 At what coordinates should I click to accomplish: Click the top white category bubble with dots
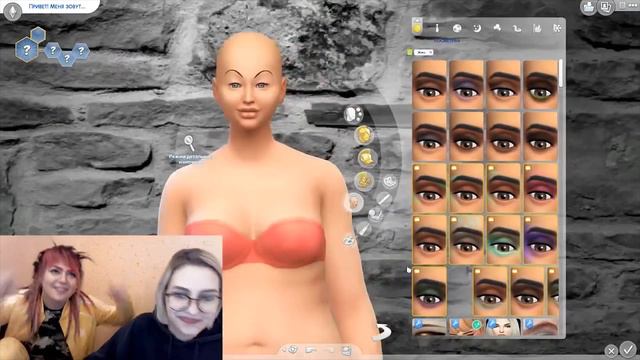(x=353, y=115)
